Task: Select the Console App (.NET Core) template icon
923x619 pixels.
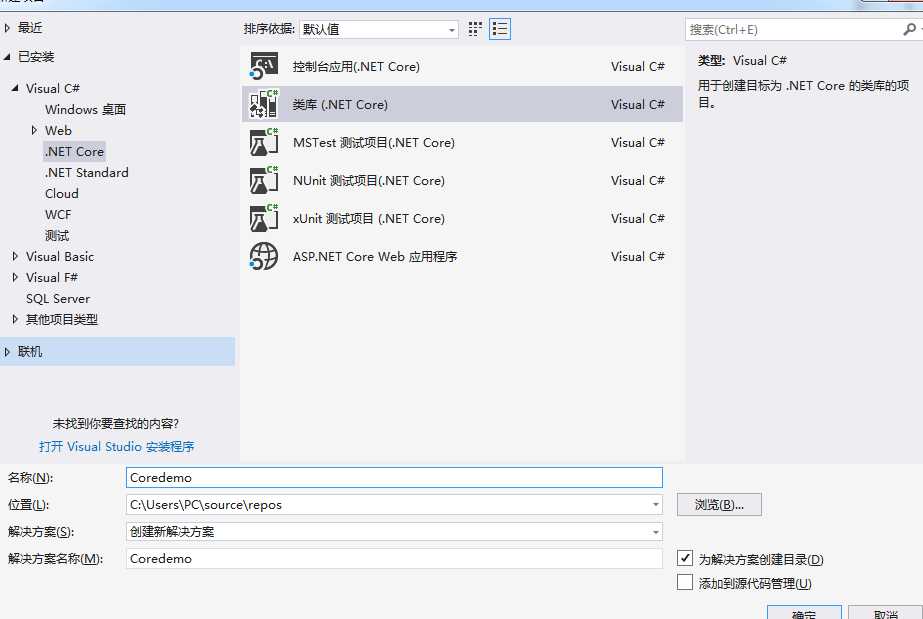Action: pyautogui.click(x=264, y=66)
